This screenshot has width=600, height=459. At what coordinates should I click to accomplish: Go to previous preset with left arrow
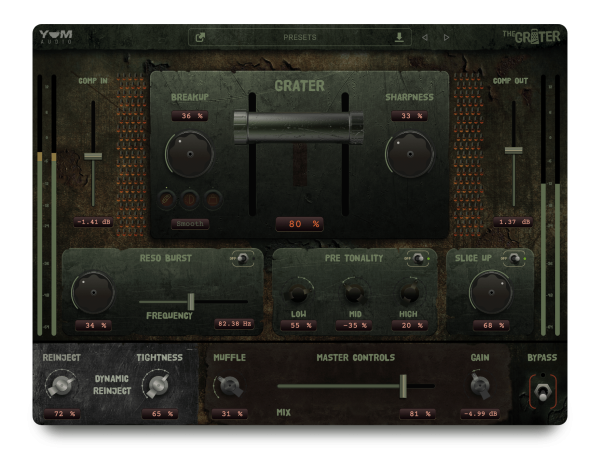point(425,37)
